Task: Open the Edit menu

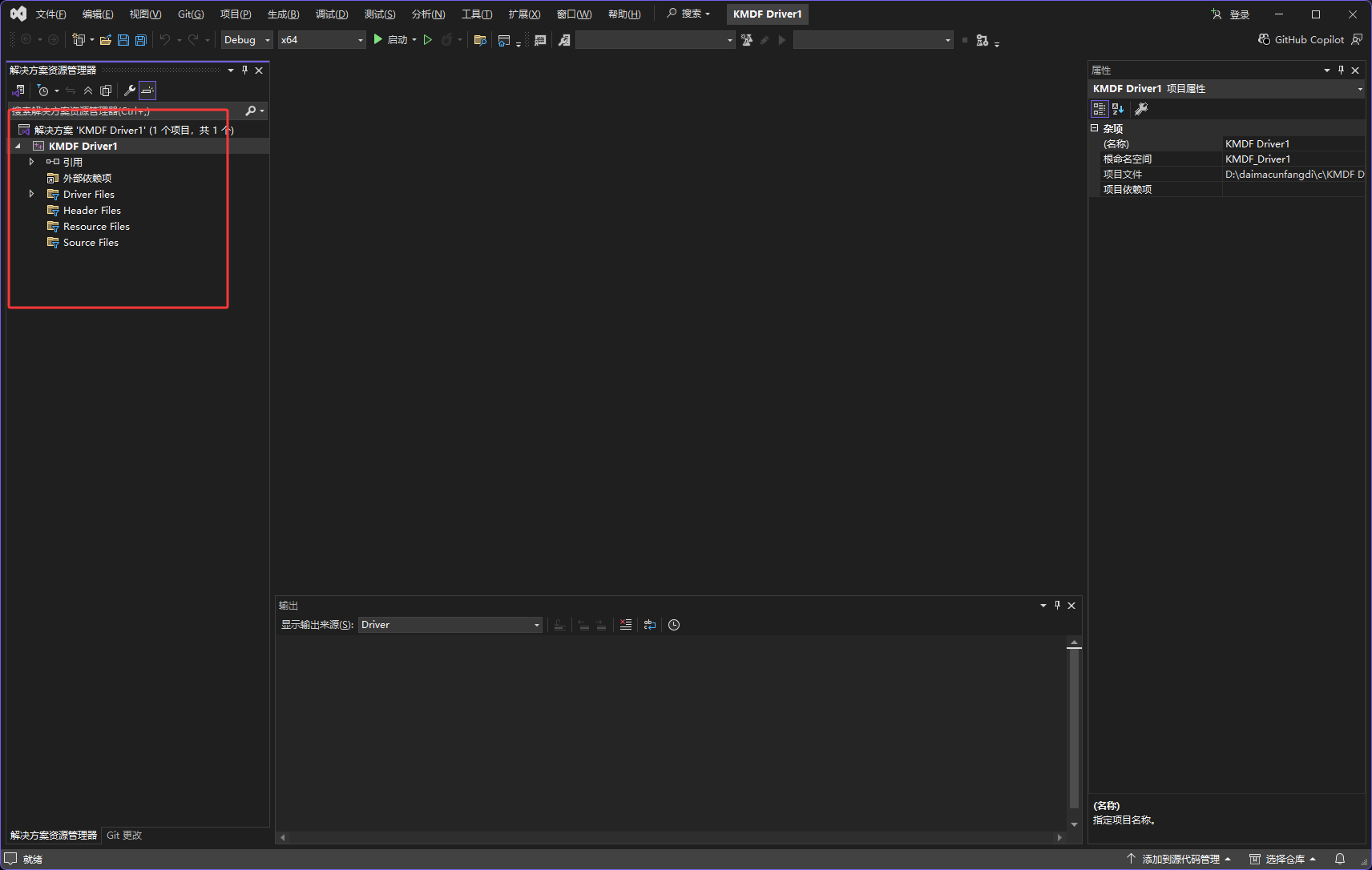Action: click(98, 14)
